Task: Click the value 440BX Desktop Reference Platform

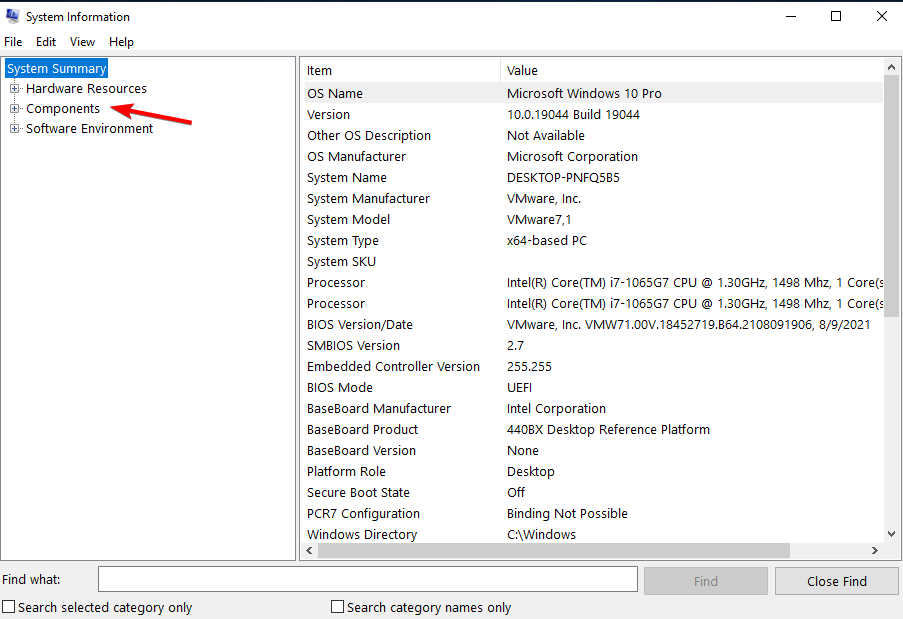Action: click(x=608, y=430)
